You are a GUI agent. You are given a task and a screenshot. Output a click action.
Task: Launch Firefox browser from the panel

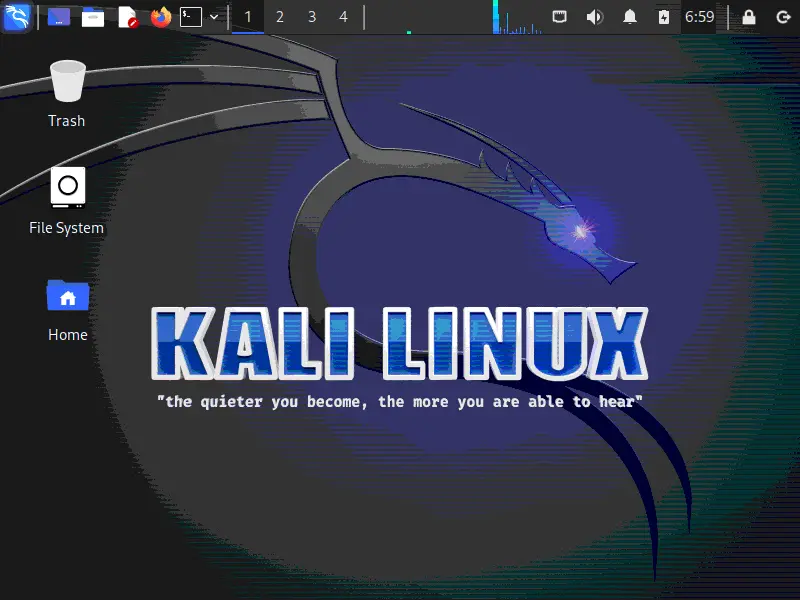click(x=161, y=17)
